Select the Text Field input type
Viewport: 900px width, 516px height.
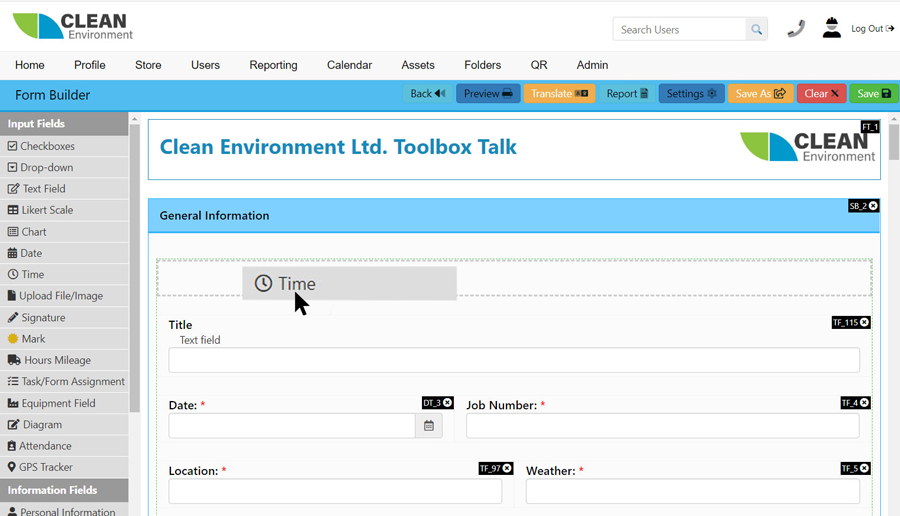64,188
